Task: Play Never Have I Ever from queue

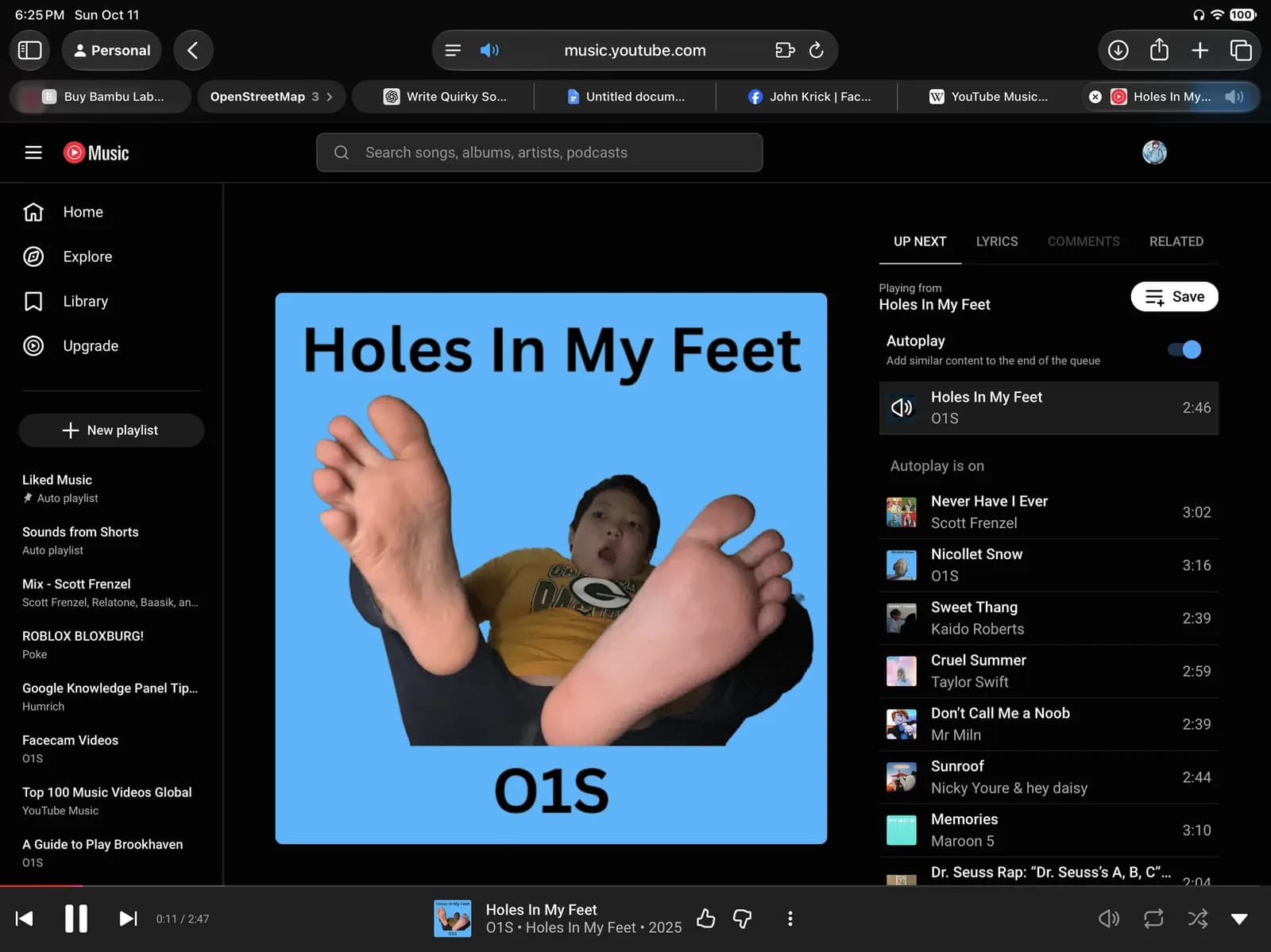Action: point(1049,512)
